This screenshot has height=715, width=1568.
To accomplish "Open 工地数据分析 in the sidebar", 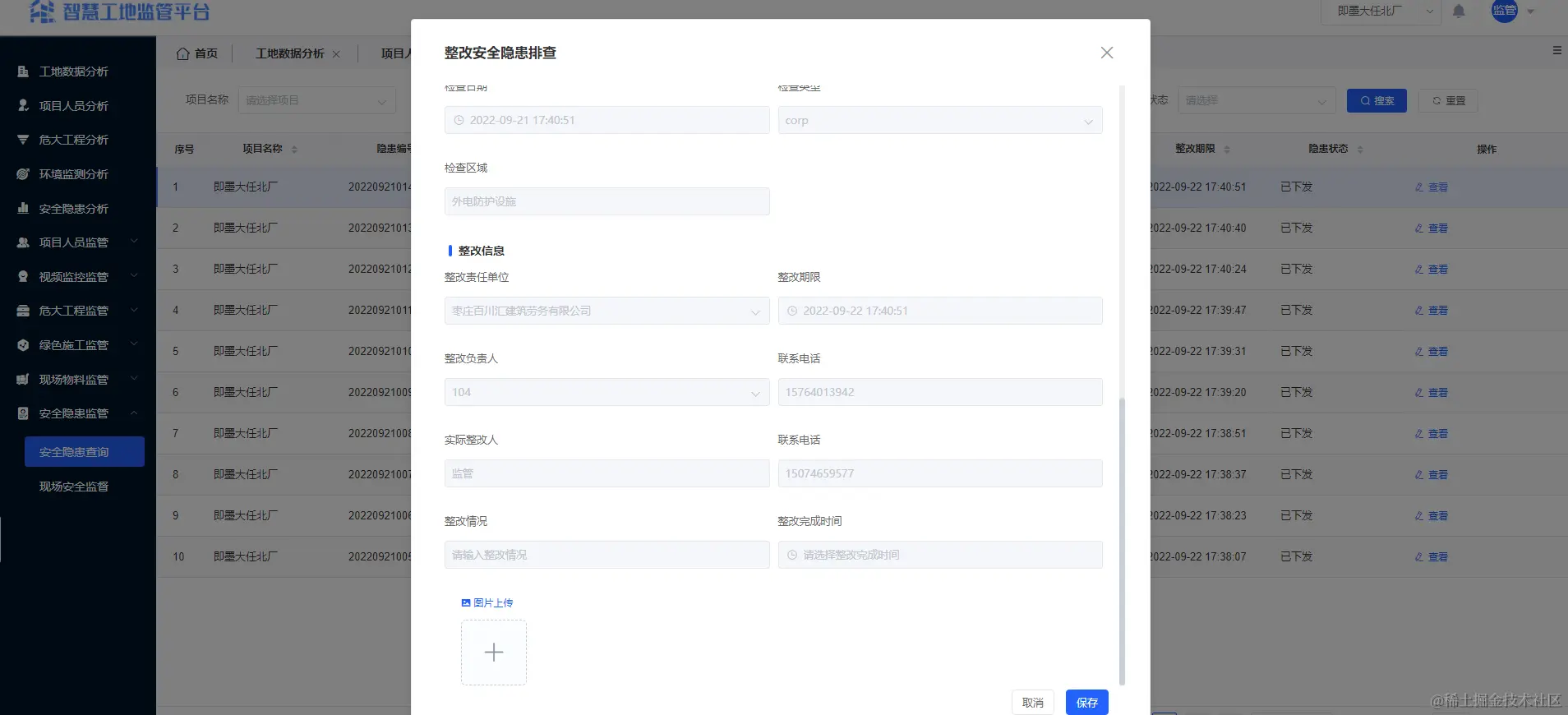I will point(74,71).
